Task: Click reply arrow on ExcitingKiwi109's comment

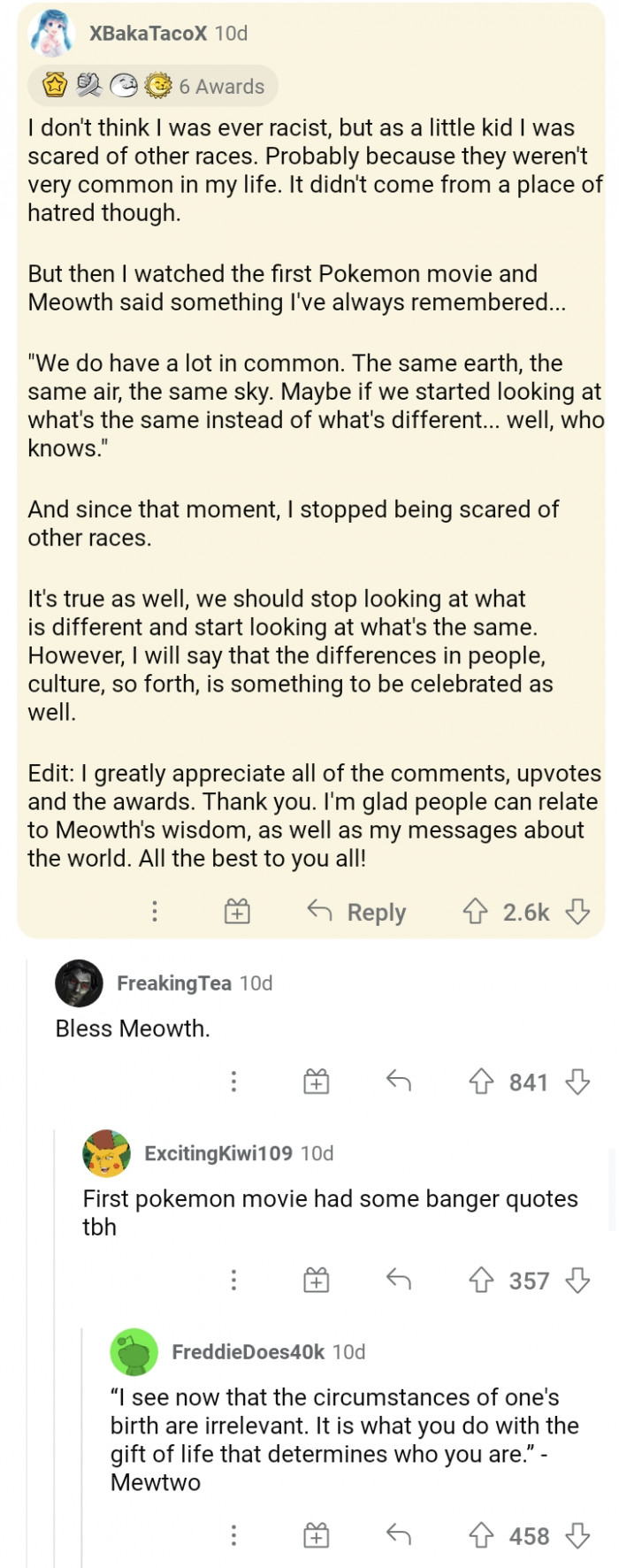Action: [x=399, y=1280]
